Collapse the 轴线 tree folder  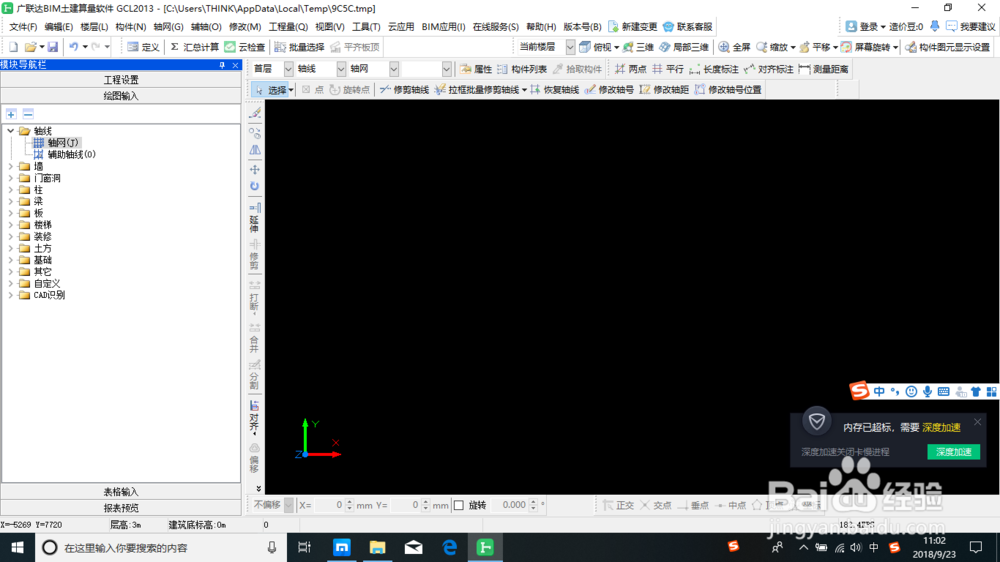click(x=11, y=131)
